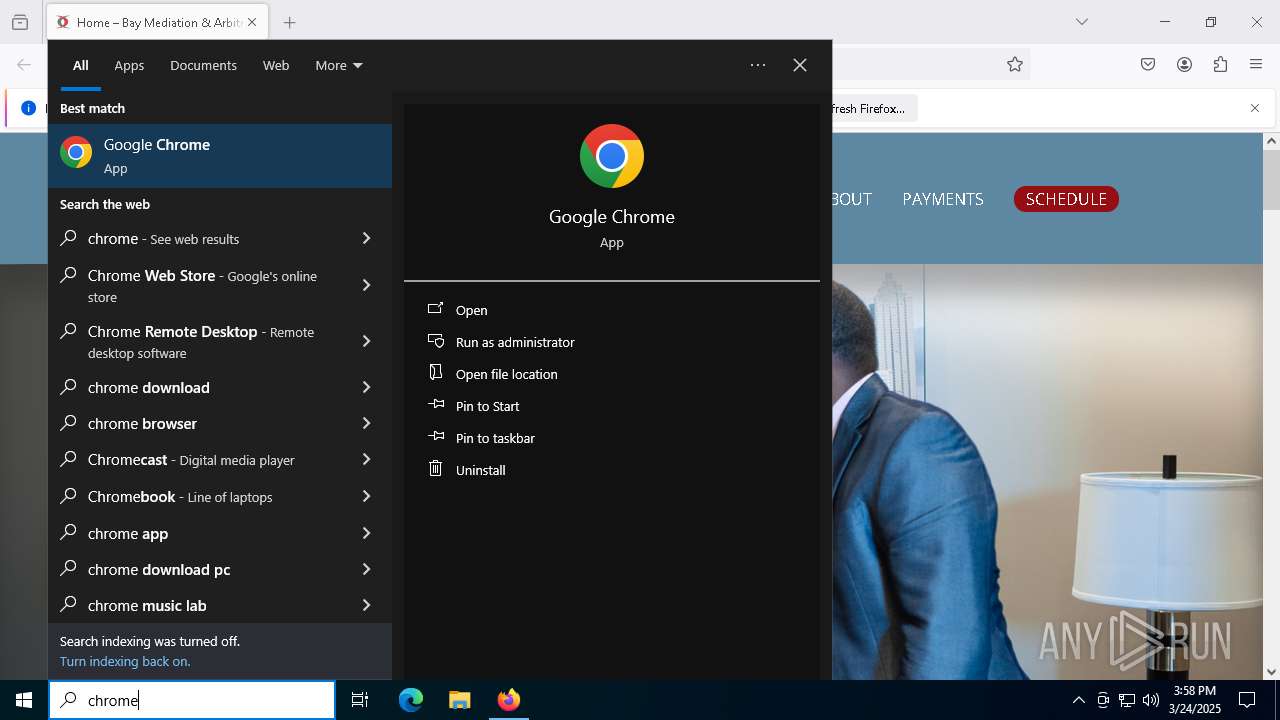This screenshot has width=1280, height=720.
Task: Bookmark this page with the star icon
Action: click(x=1015, y=64)
